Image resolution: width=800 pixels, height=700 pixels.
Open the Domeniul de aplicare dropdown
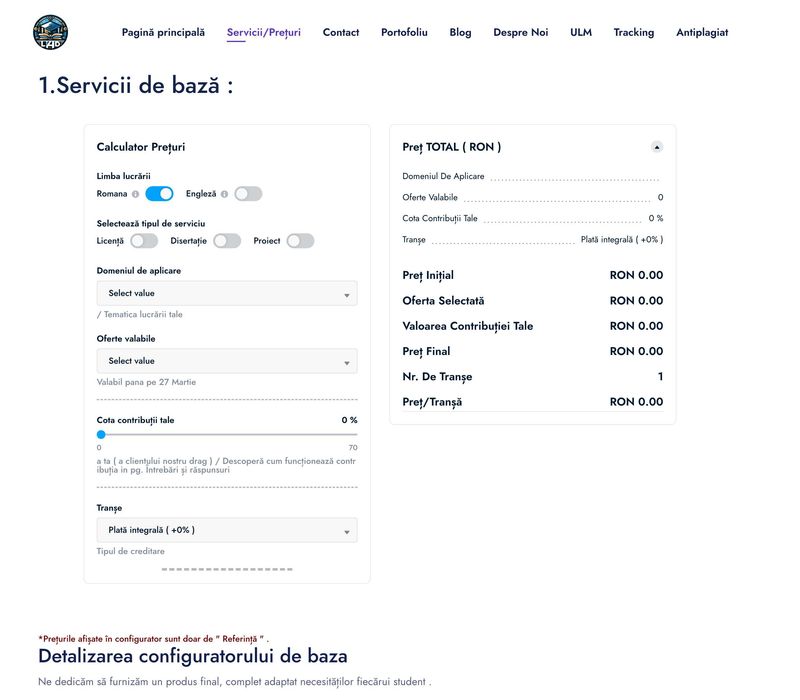(226, 293)
